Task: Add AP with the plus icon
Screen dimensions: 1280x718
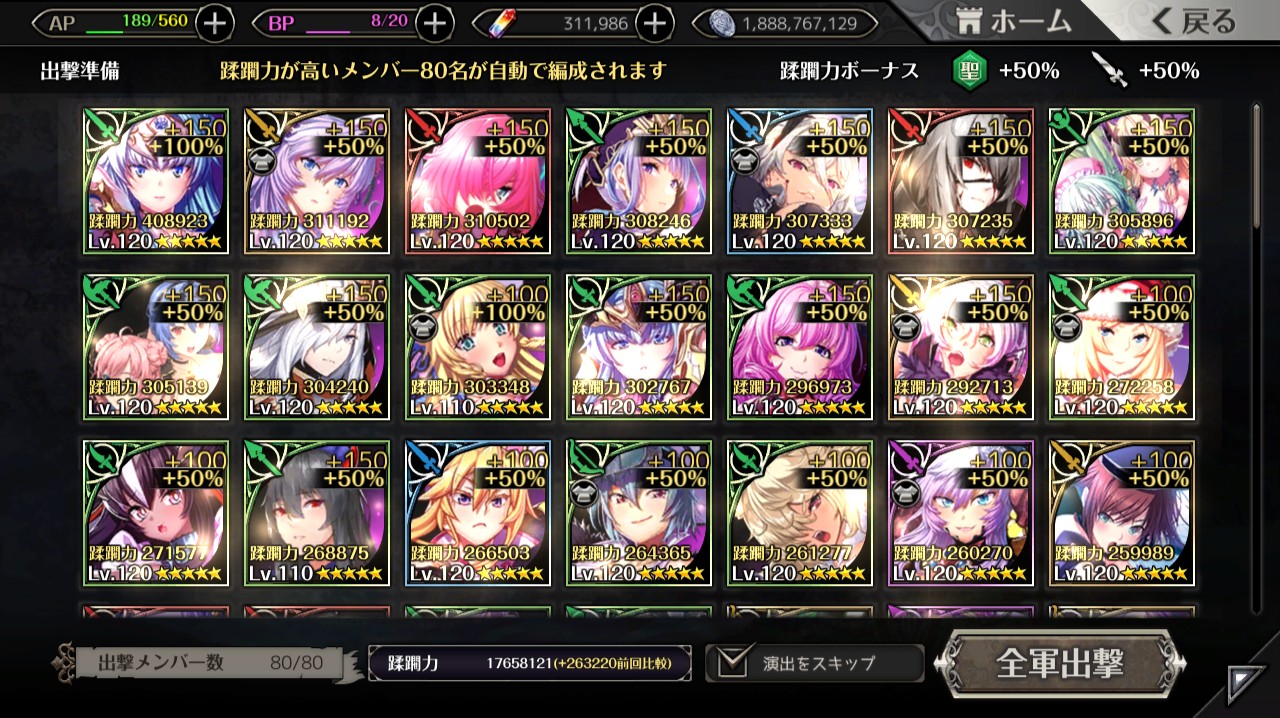Action: (215, 22)
